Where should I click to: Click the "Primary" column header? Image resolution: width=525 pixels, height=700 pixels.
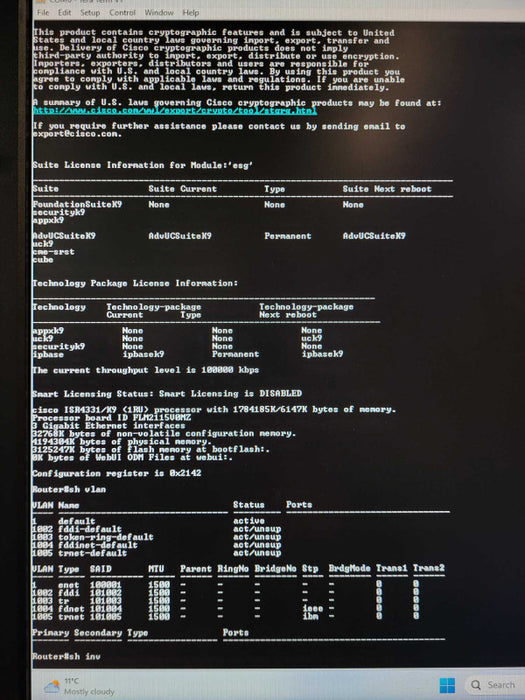click(x=51, y=633)
